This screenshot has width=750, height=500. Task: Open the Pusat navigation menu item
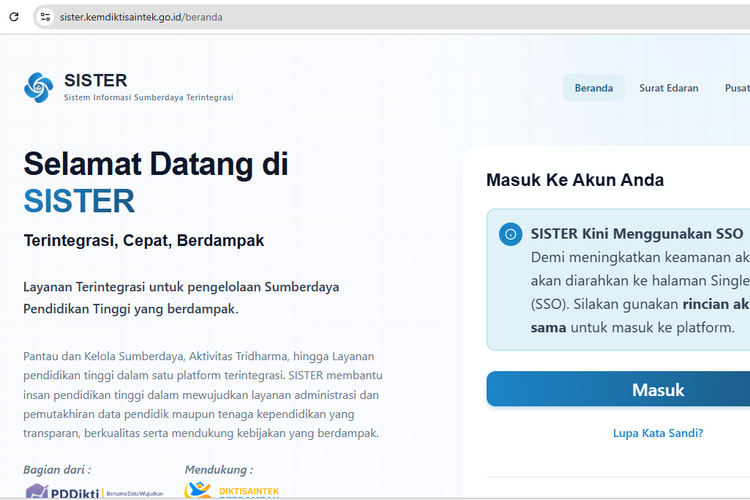click(737, 88)
